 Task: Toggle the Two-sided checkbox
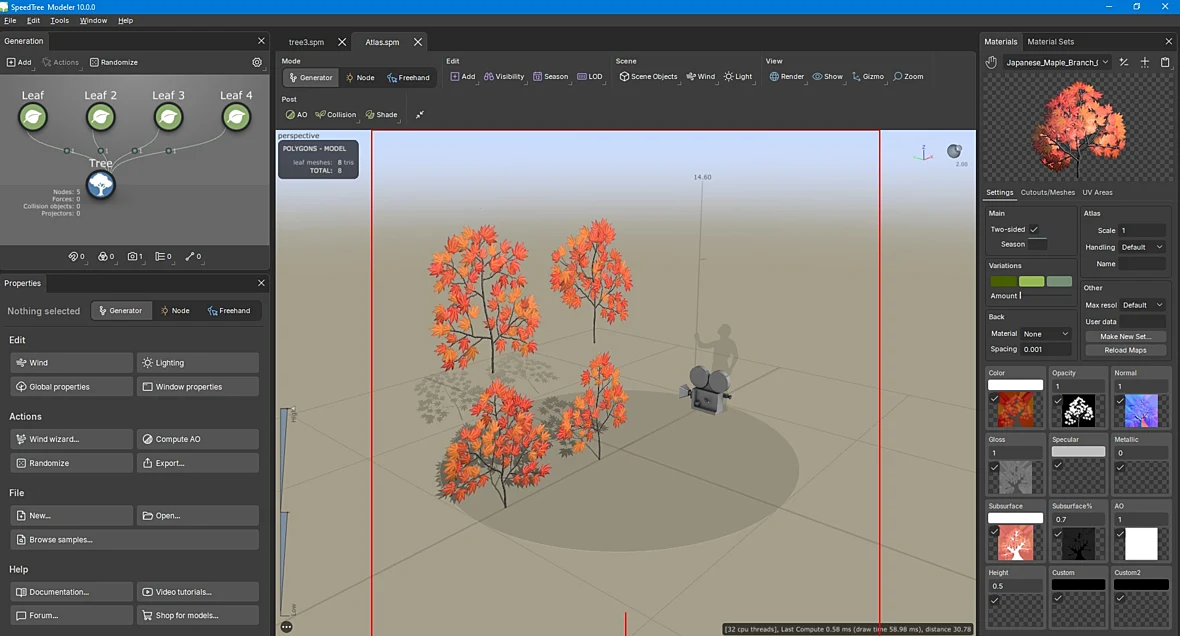tap(1034, 230)
